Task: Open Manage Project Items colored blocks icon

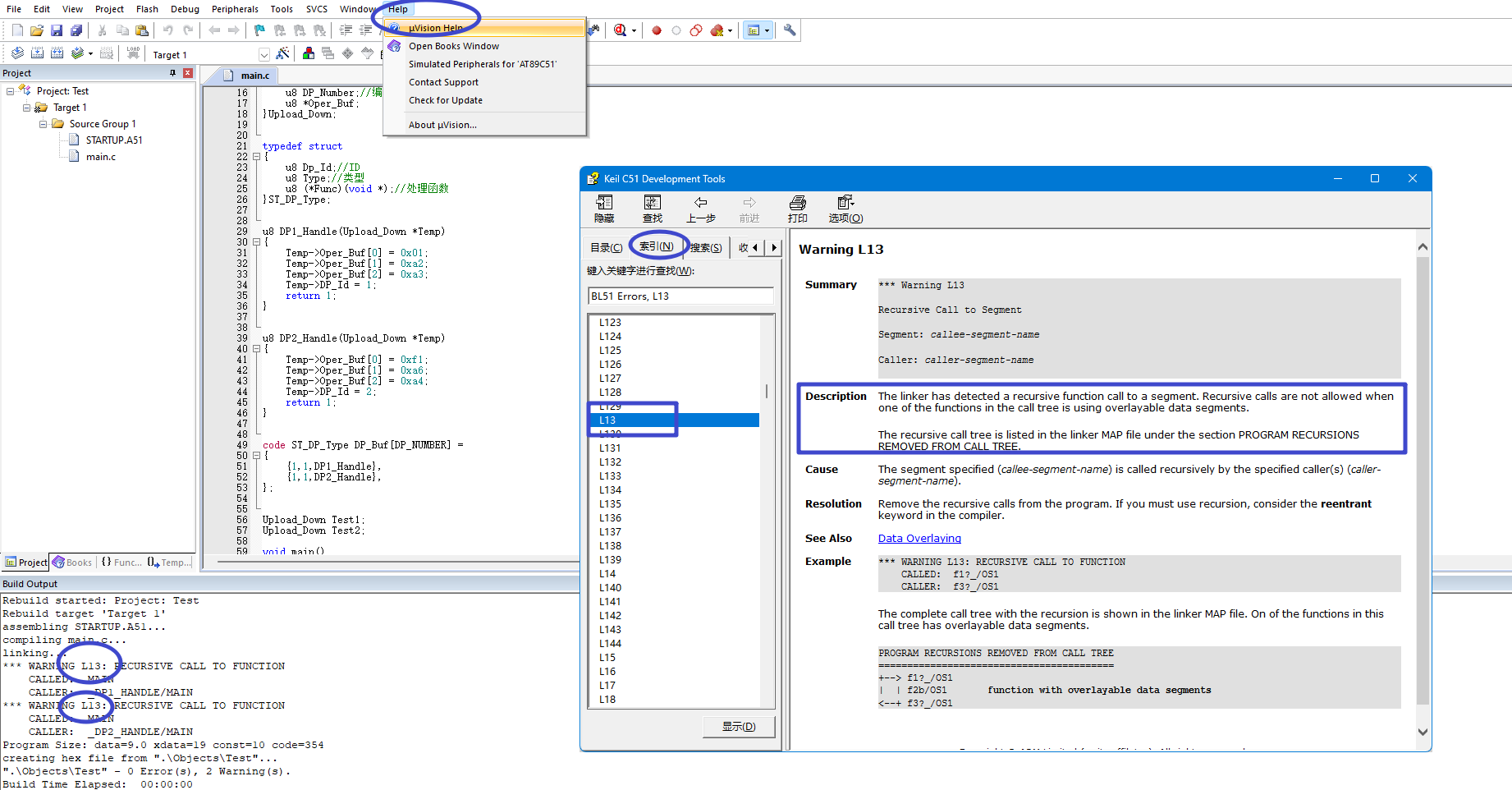Action: 309,53
